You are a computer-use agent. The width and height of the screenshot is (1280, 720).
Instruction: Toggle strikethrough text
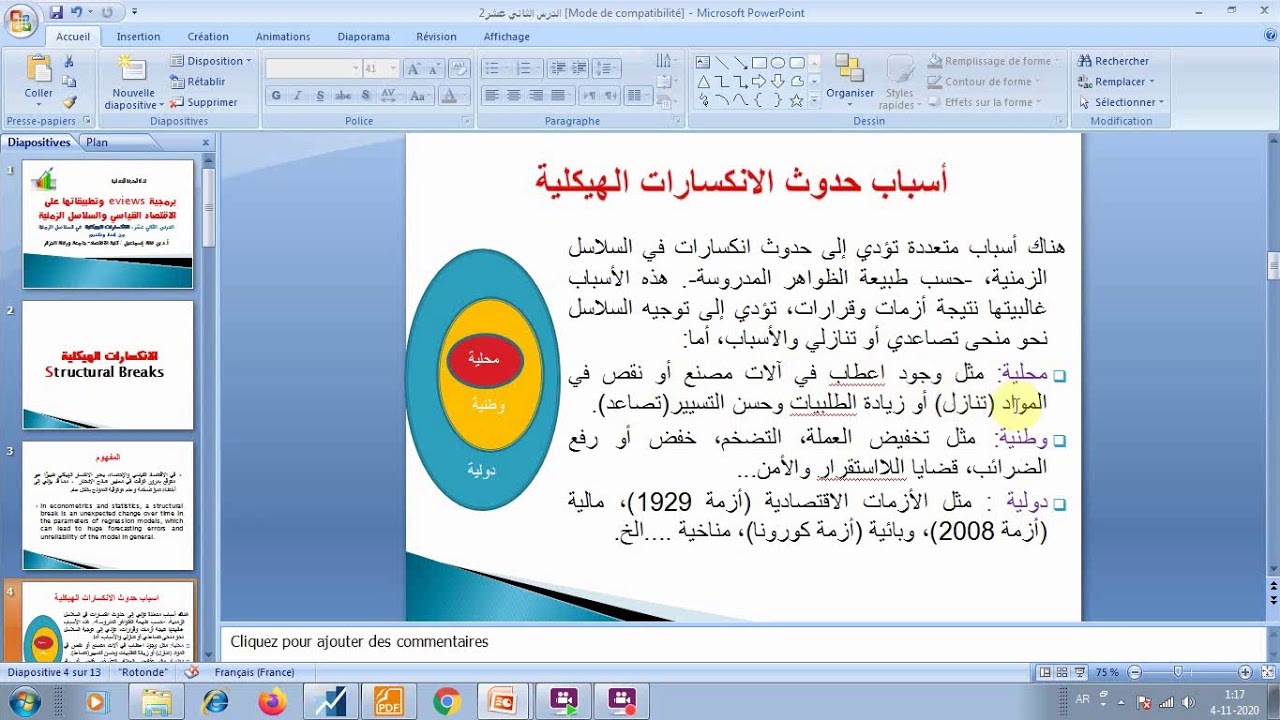coord(343,96)
